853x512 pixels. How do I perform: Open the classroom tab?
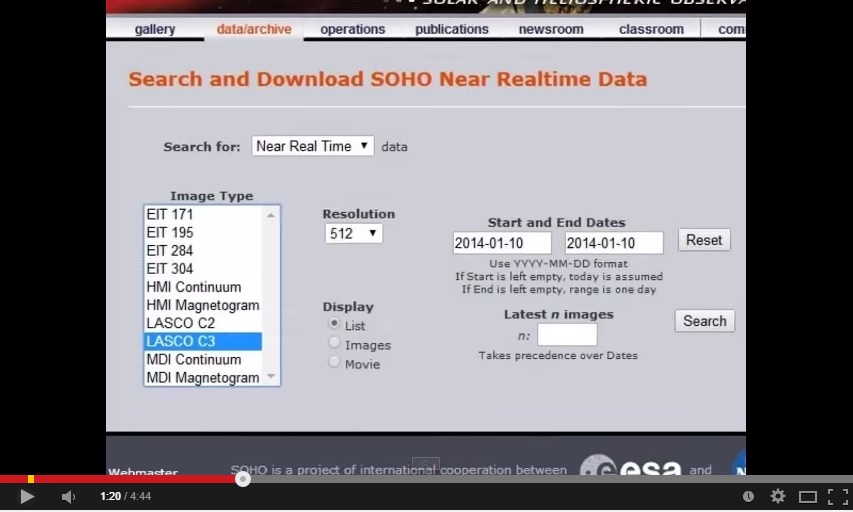(x=651, y=29)
